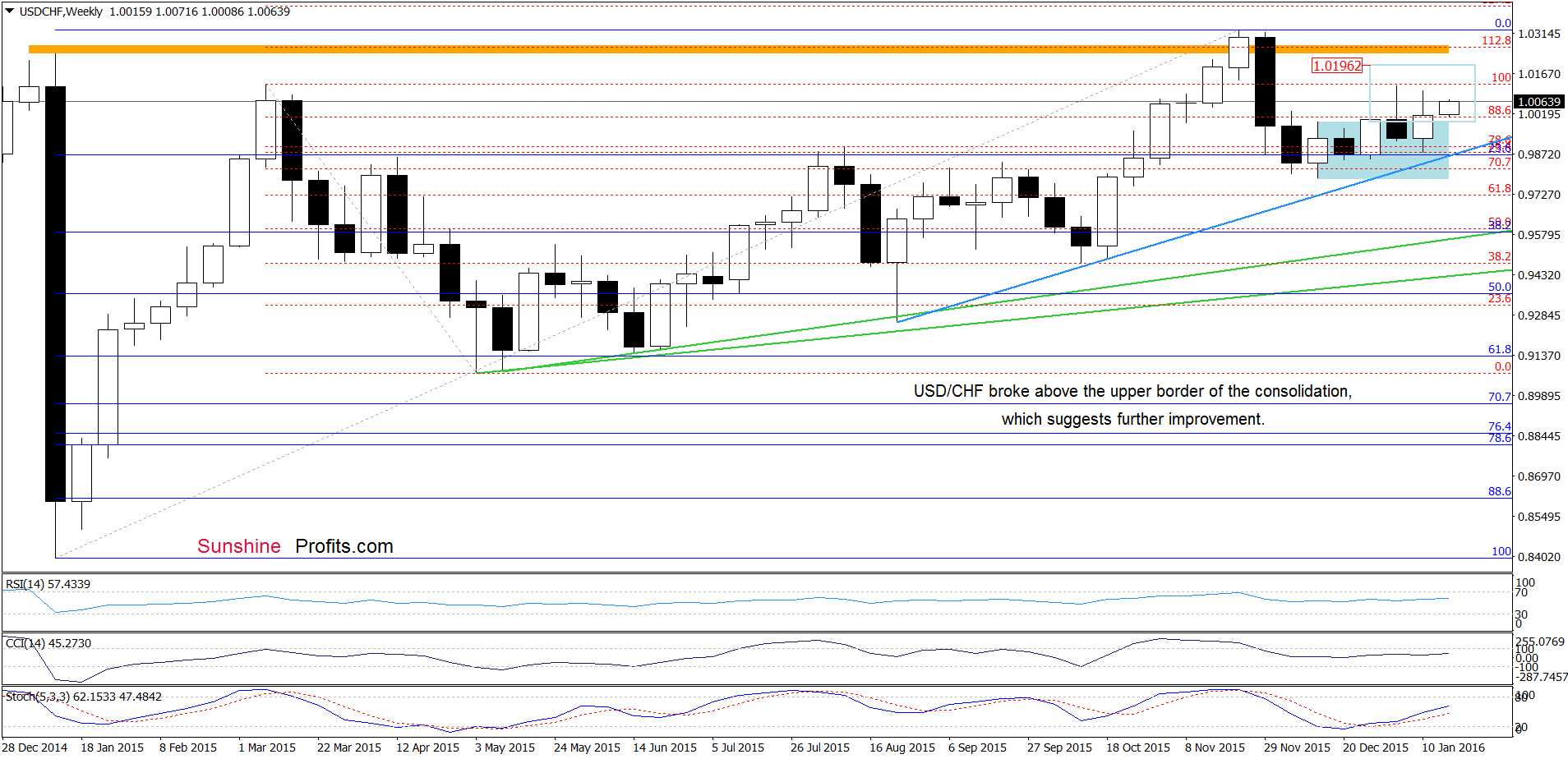Click the 18 Oct 2015 date label

point(1138,747)
